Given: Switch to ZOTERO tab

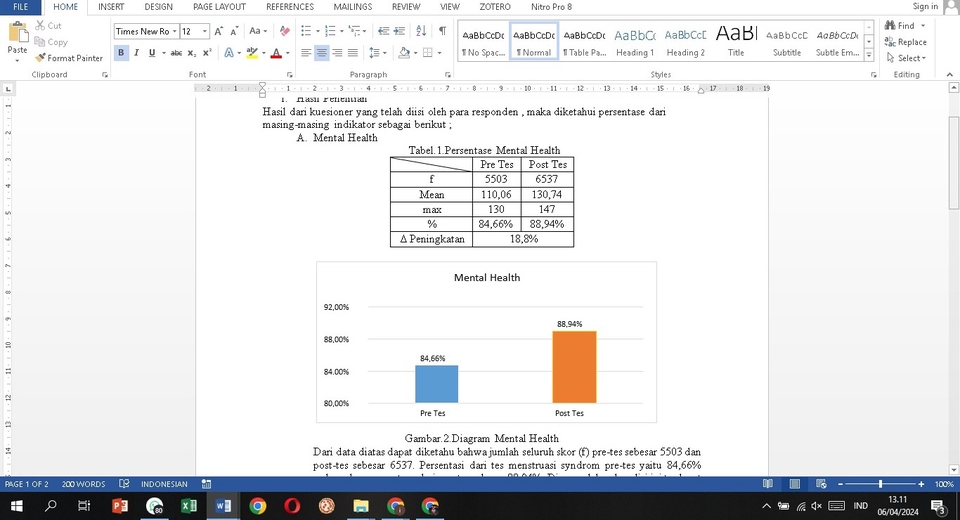Looking at the screenshot, I should click(495, 7).
